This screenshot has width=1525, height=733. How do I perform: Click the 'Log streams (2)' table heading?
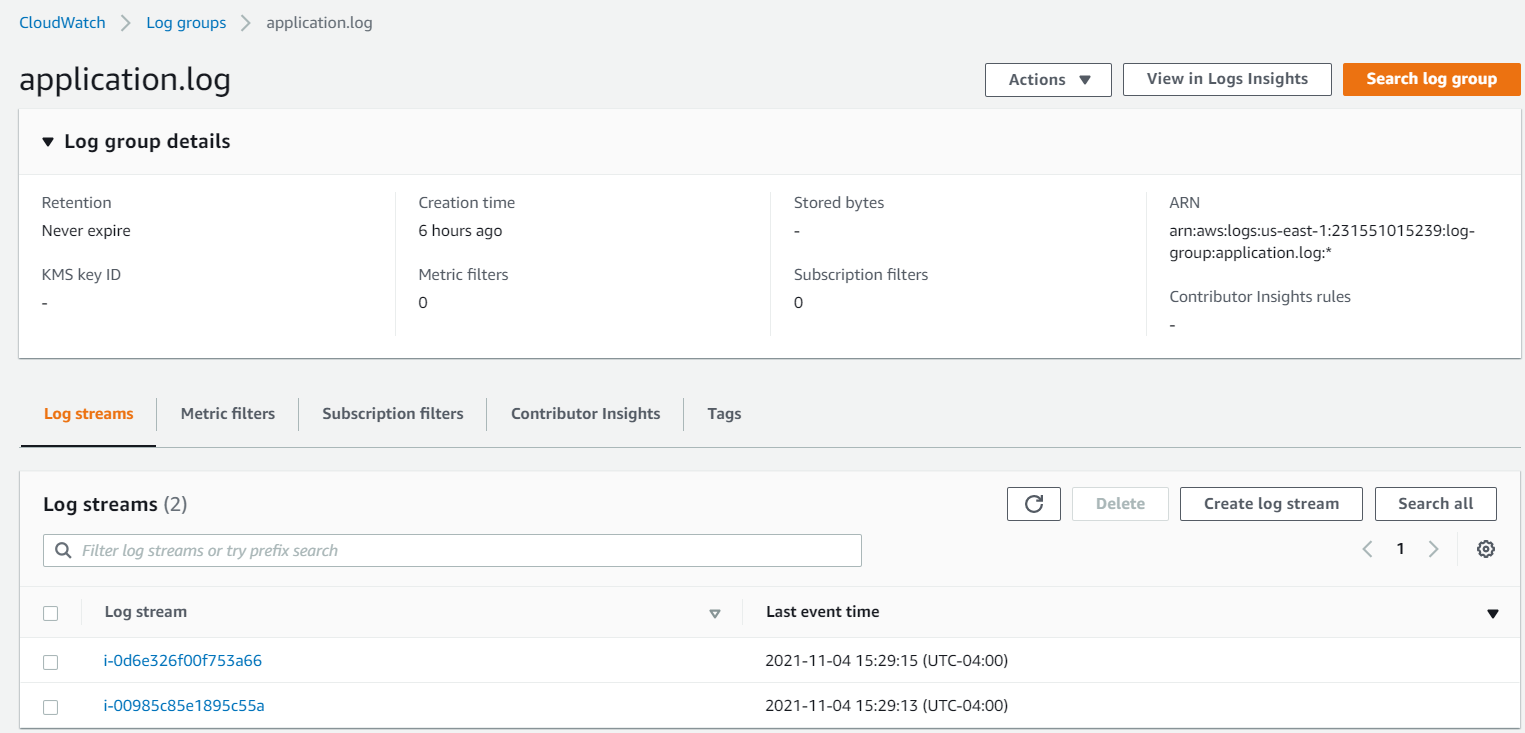[x=115, y=504]
